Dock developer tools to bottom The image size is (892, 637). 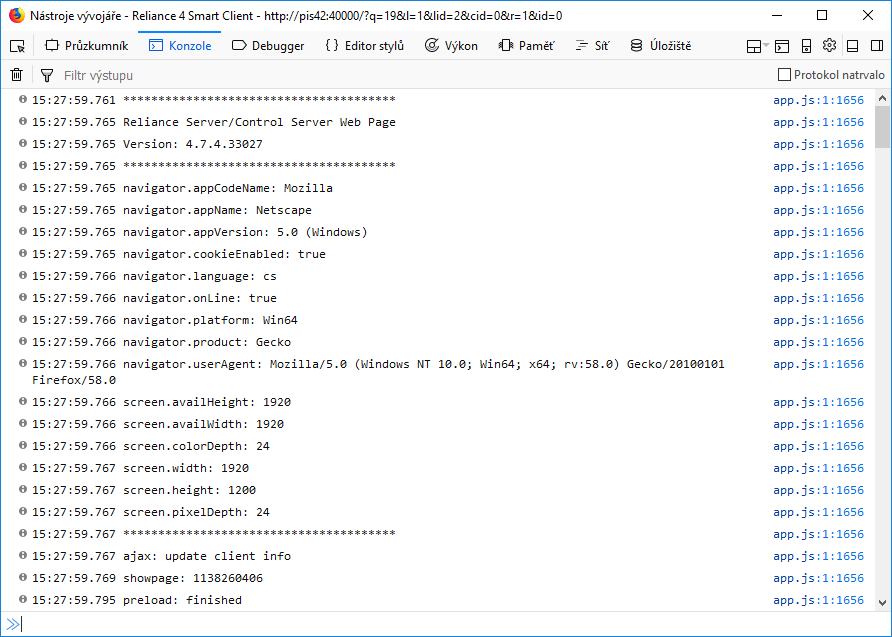852,46
